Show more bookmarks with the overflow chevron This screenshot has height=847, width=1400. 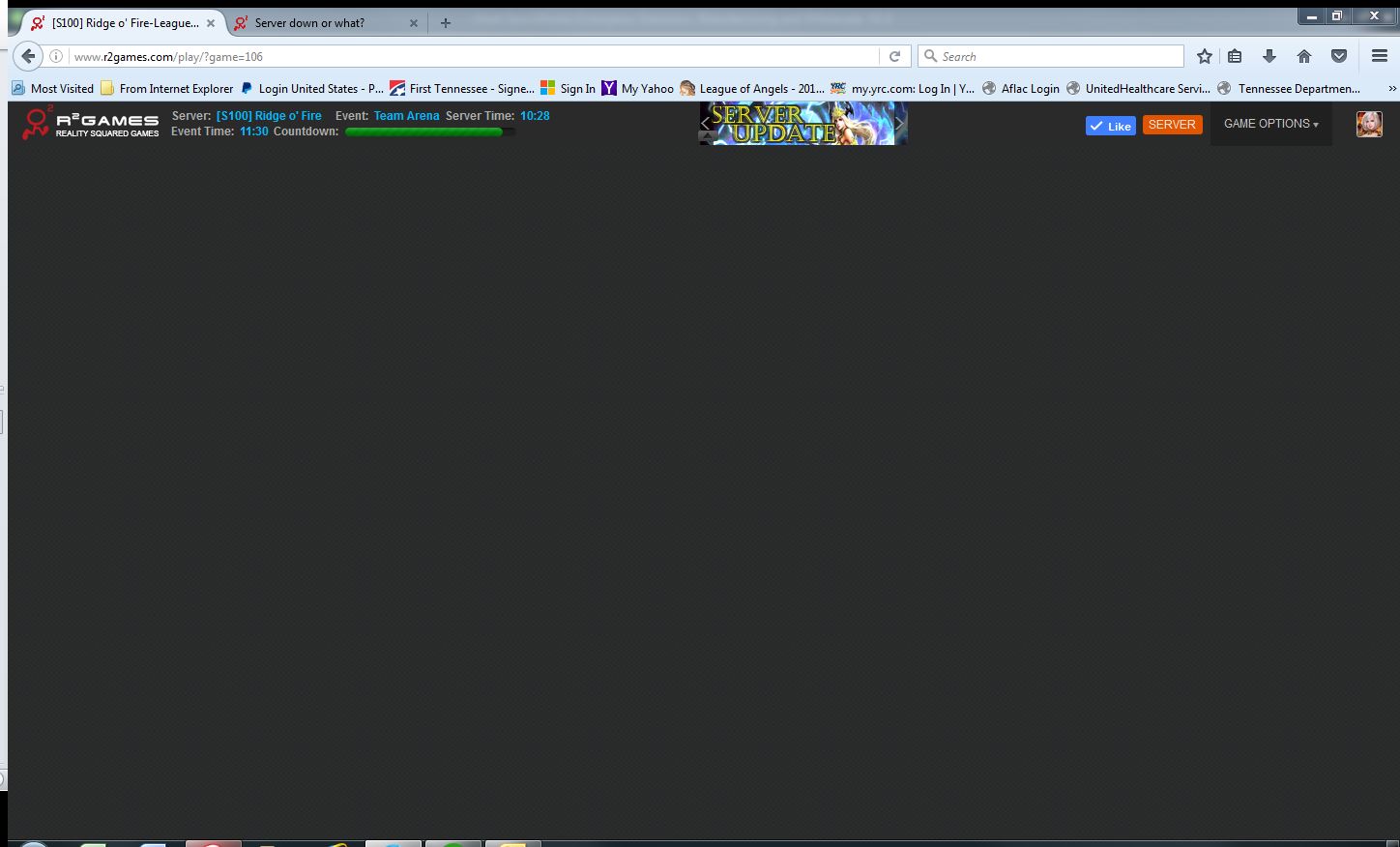tap(1391, 88)
